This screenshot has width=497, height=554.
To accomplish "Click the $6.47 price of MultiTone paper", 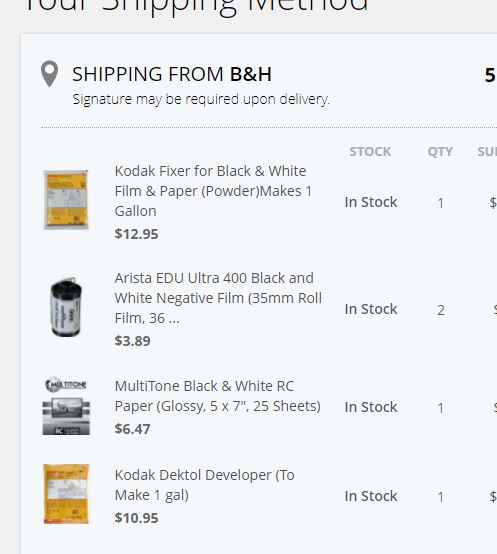I will (132, 429).
